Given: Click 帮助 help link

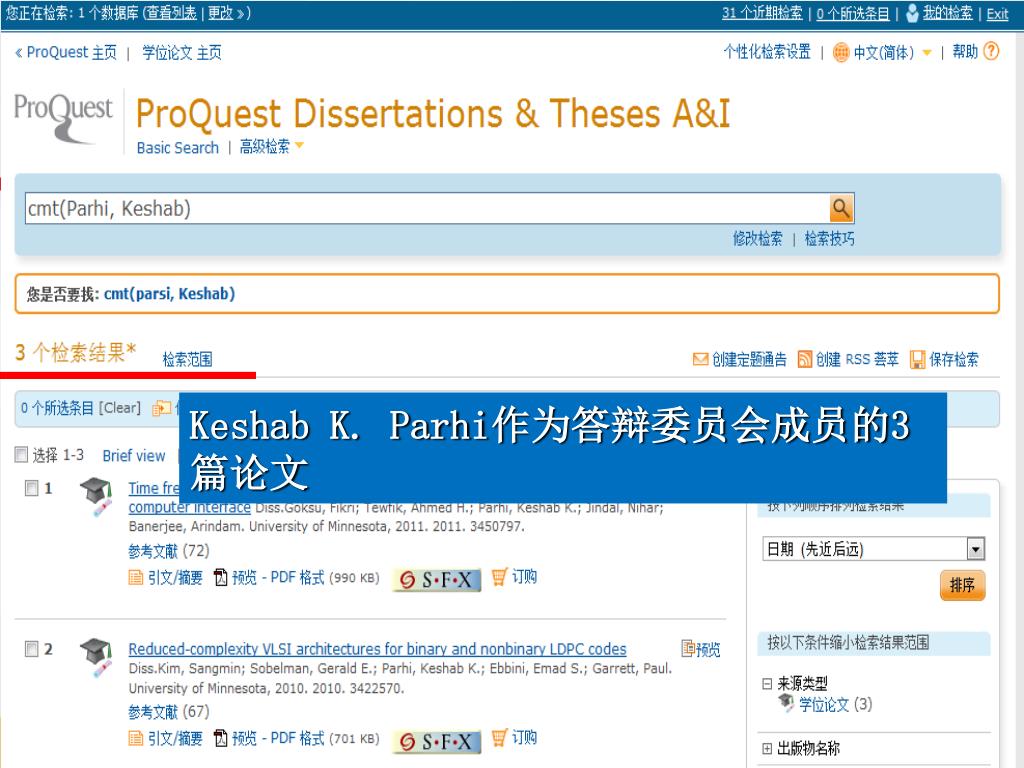Looking at the screenshot, I should click(965, 52).
